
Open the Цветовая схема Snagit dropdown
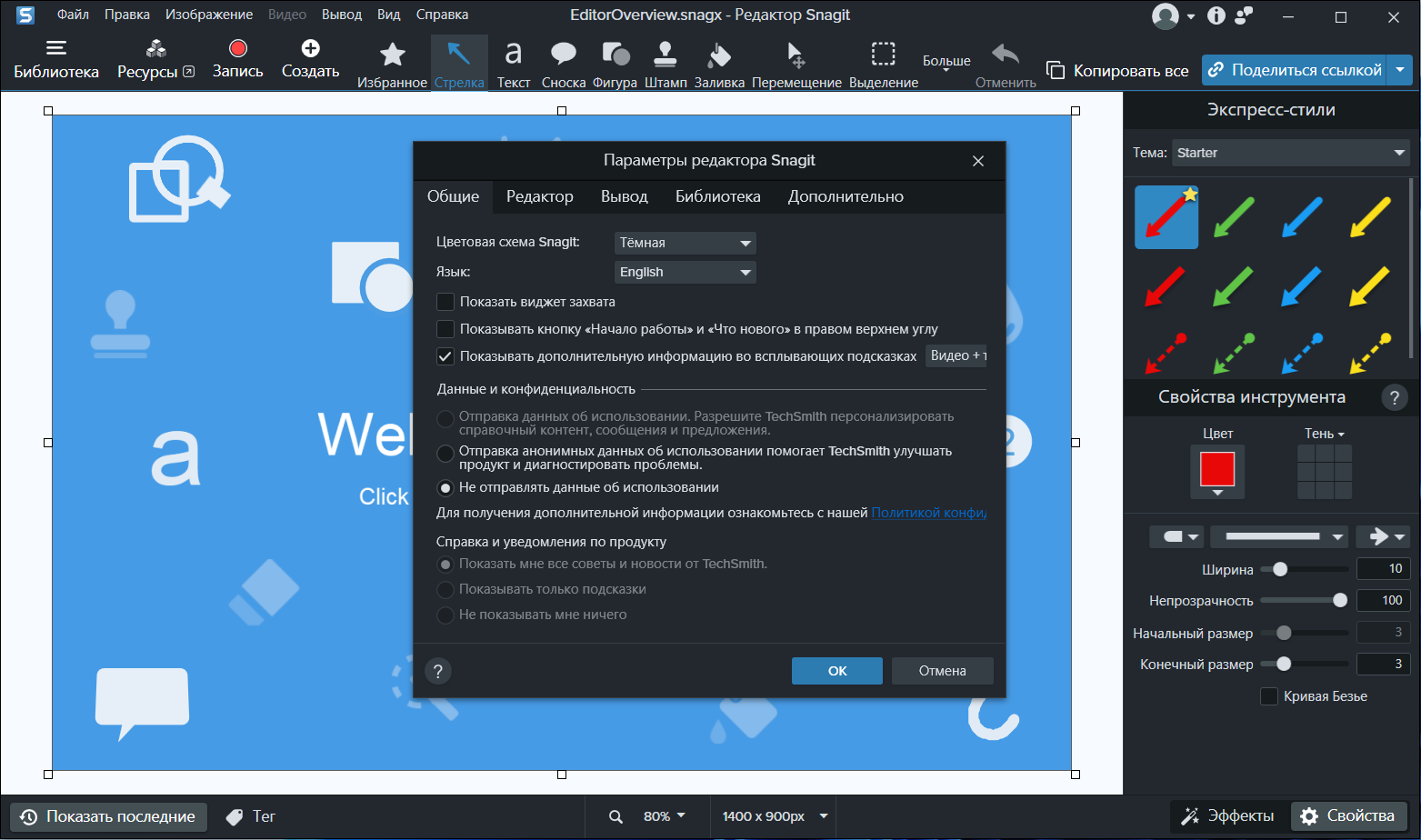tap(685, 243)
